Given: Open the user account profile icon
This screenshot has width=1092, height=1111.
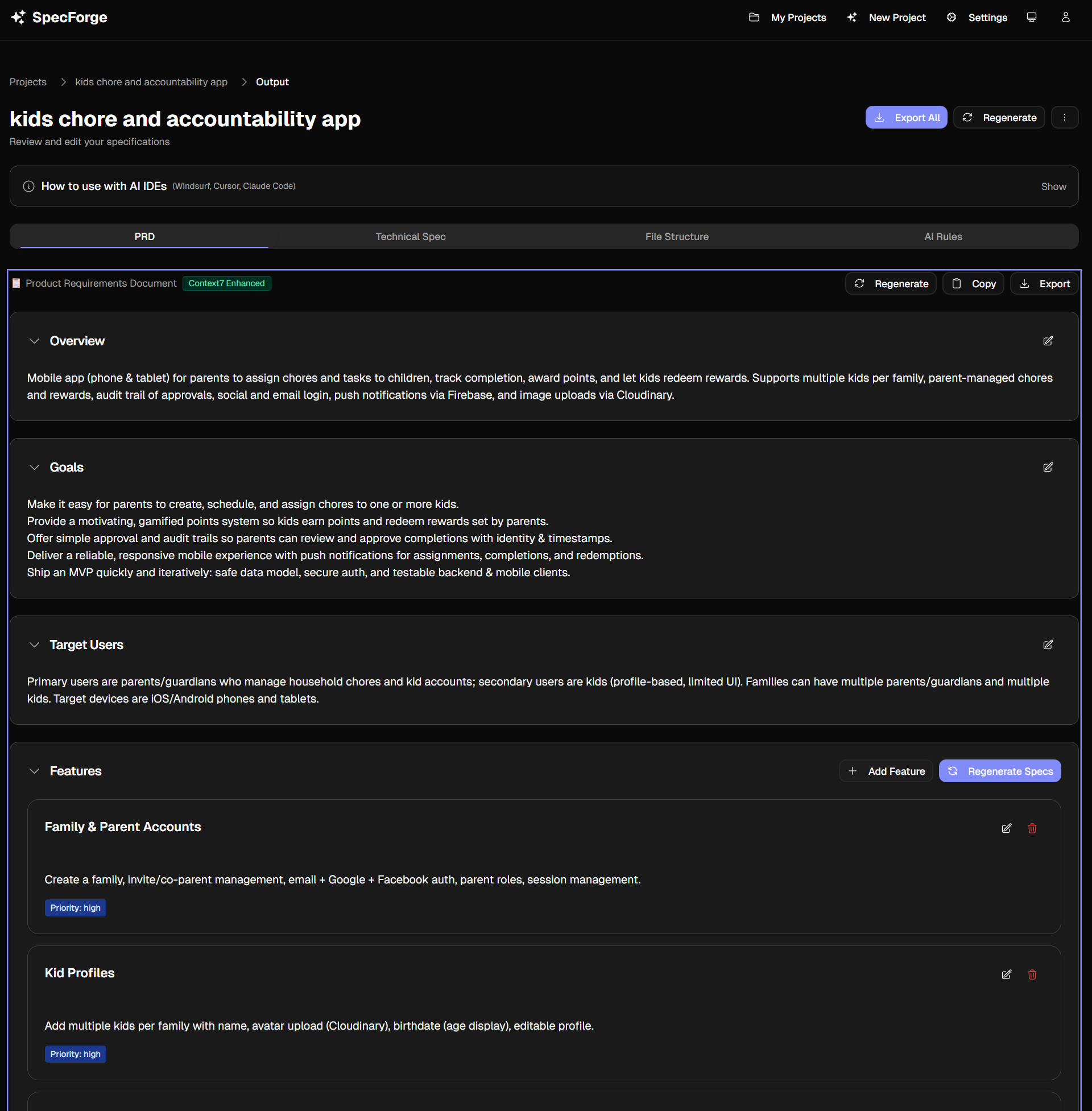Looking at the screenshot, I should (x=1065, y=17).
